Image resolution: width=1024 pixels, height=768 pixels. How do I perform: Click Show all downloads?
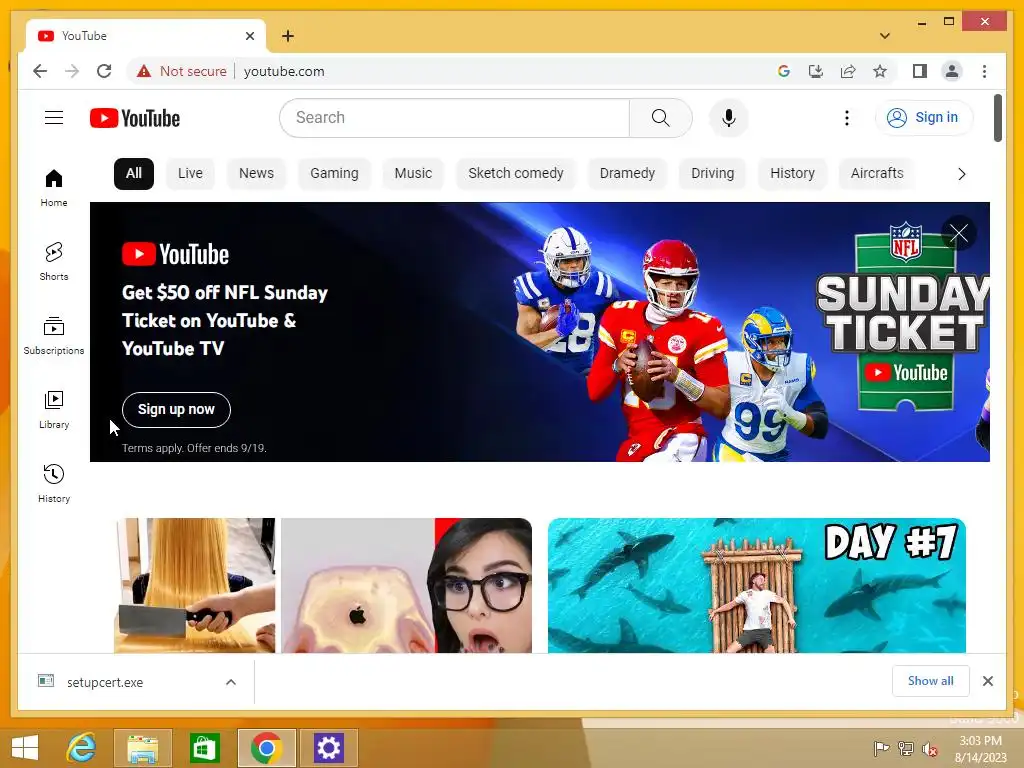coord(931,681)
